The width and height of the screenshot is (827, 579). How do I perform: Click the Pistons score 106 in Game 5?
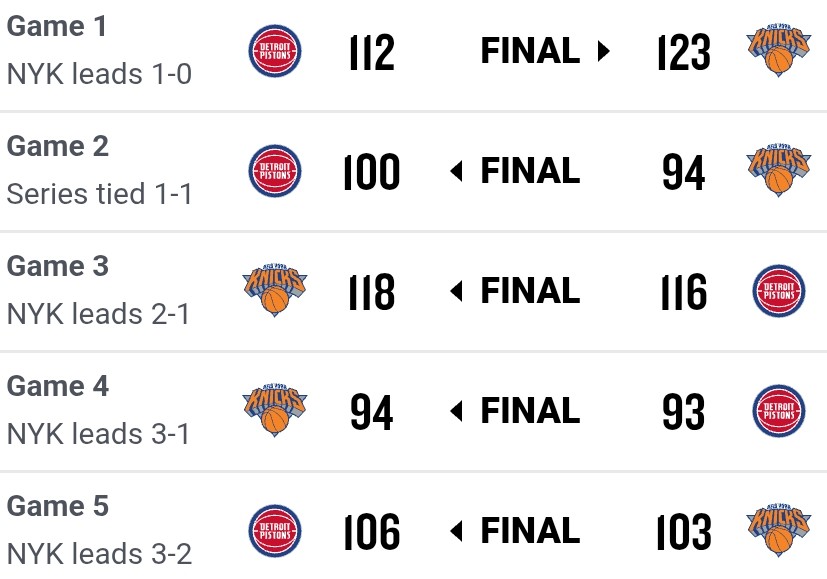(x=372, y=532)
